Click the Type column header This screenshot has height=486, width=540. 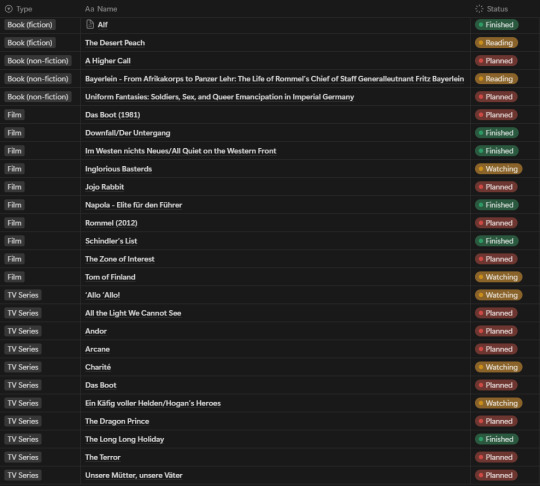click(19, 9)
